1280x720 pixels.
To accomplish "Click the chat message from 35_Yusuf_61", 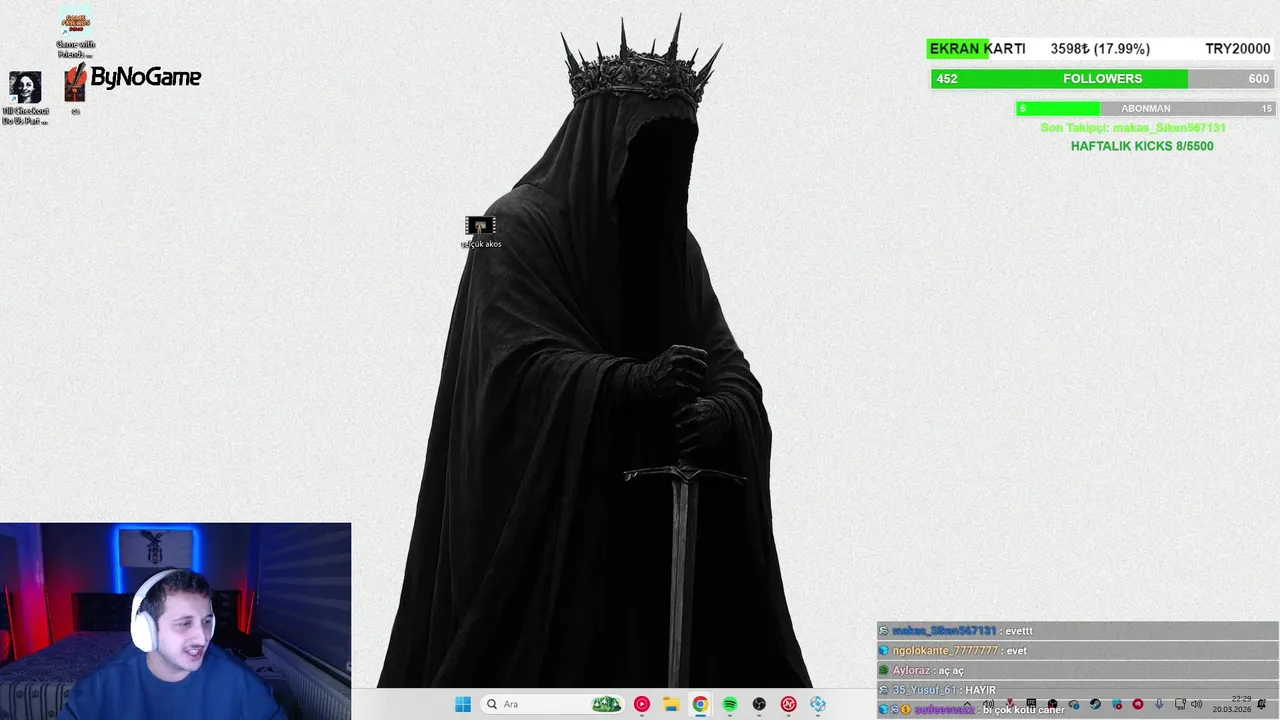I will pyautogui.click(x=1077, y=690).
